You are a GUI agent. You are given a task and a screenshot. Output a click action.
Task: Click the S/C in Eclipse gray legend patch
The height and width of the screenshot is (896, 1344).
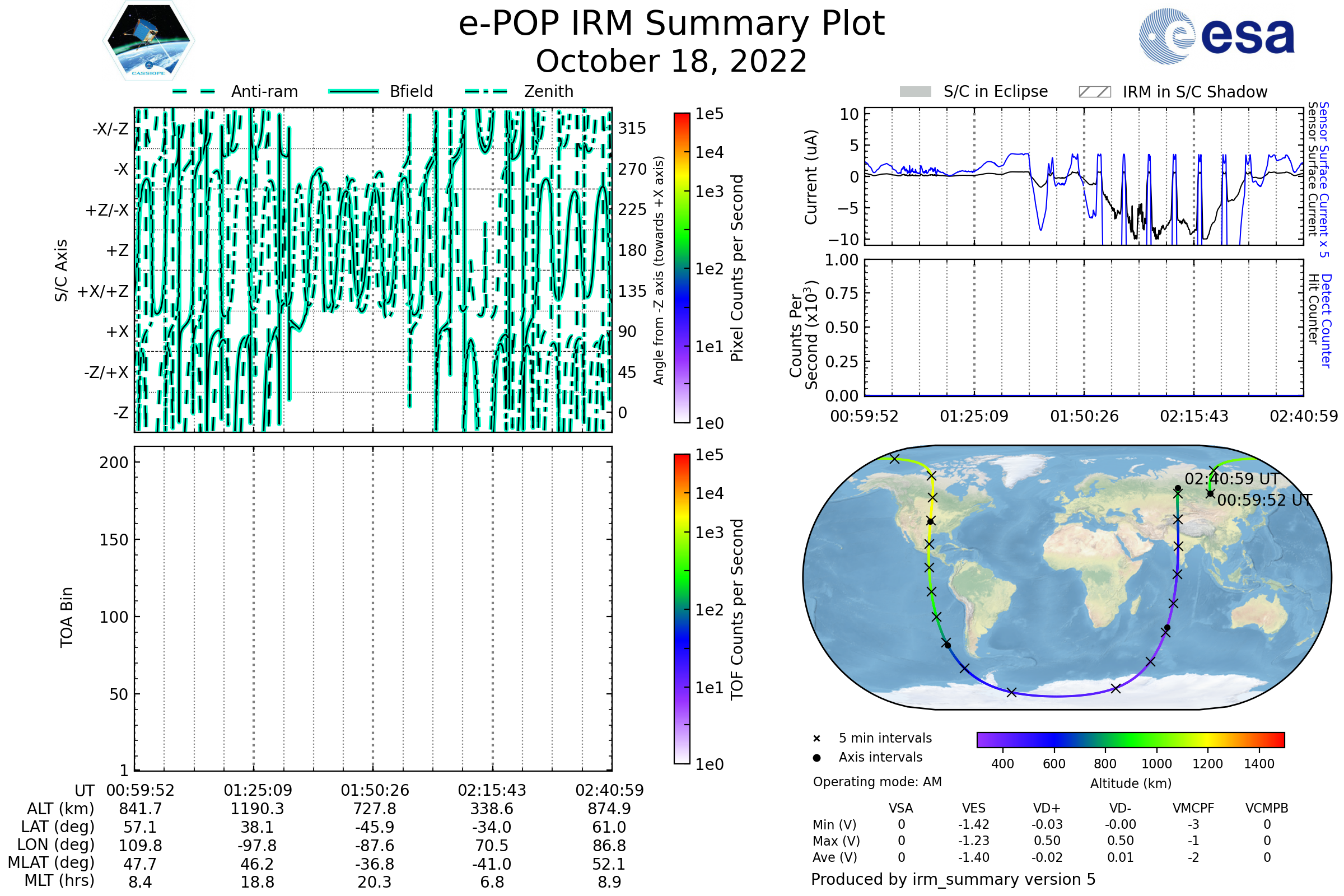coord(916,92)
